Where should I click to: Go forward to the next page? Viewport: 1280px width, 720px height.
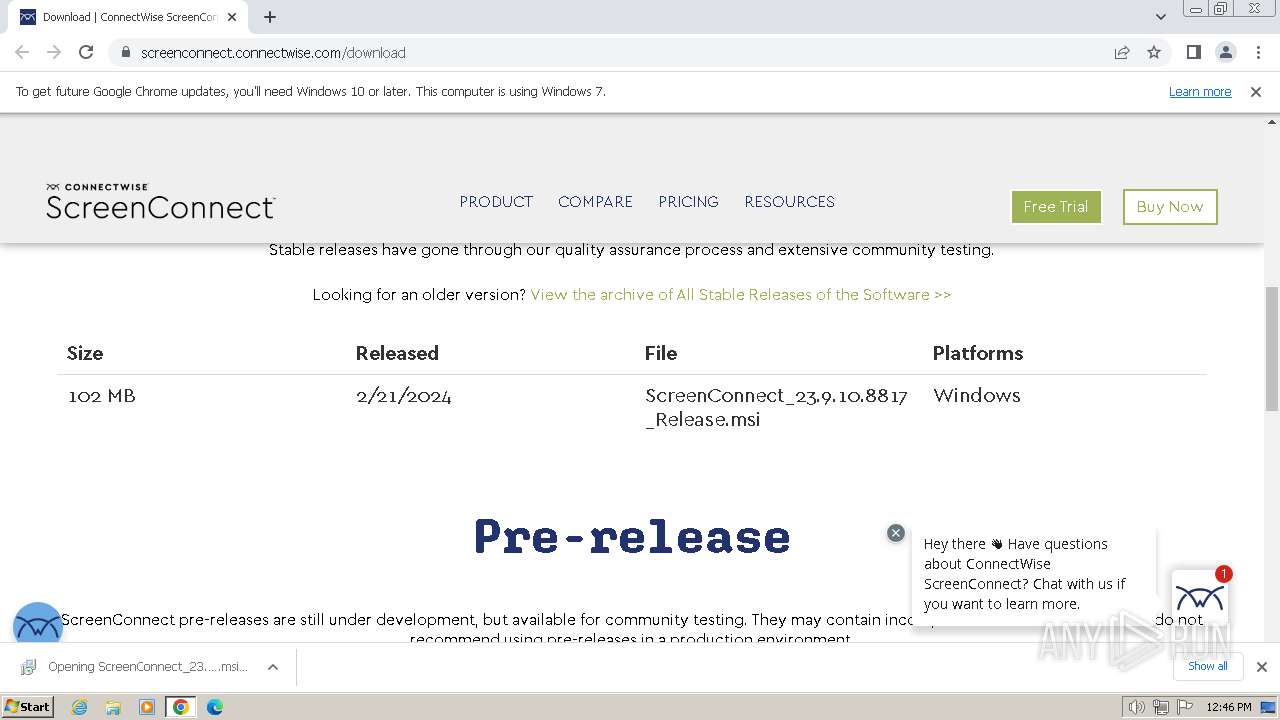[54, 52]
